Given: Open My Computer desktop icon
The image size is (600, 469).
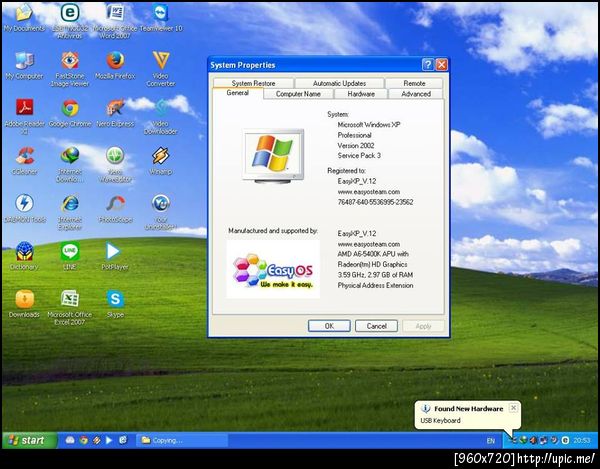Looking at the screenshot, I should pyautogui.click(x=24, y=65).
